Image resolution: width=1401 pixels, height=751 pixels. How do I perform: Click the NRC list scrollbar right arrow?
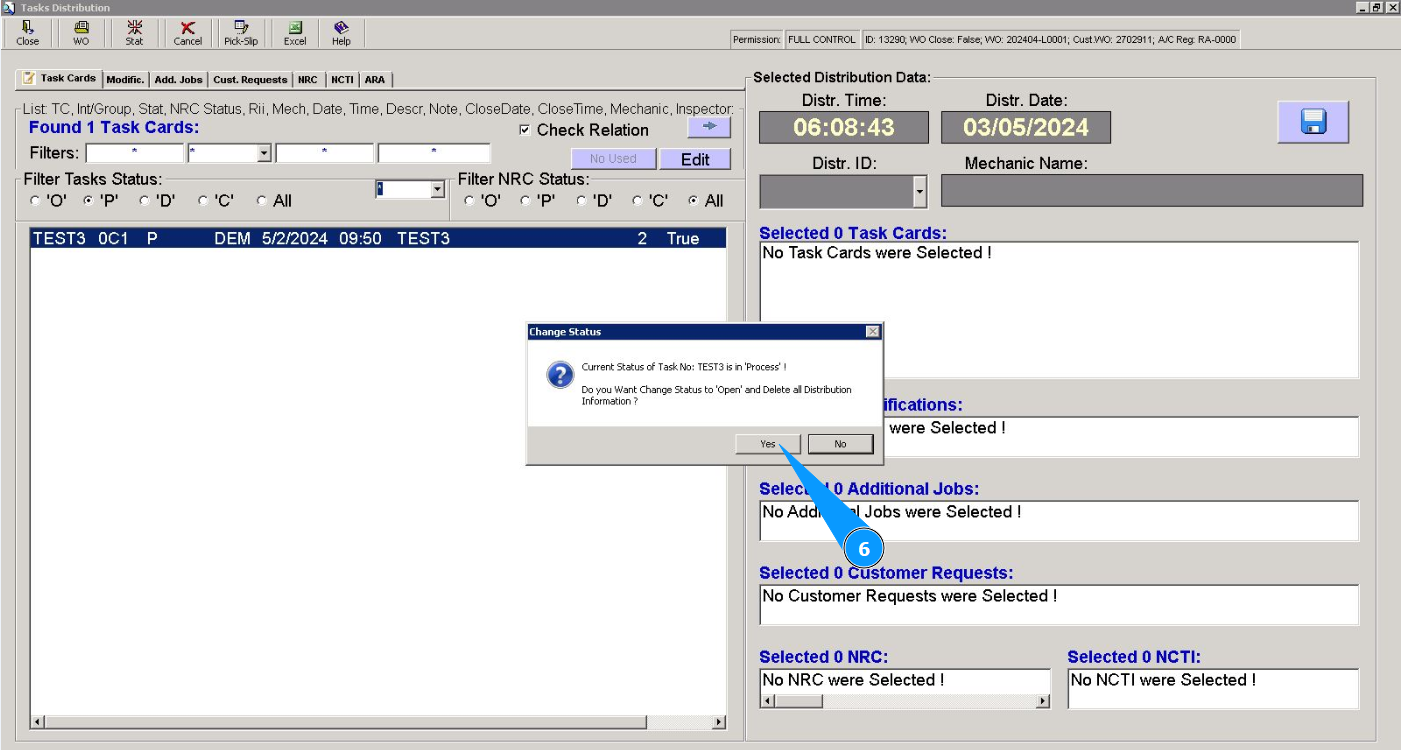coord(1043,701)
